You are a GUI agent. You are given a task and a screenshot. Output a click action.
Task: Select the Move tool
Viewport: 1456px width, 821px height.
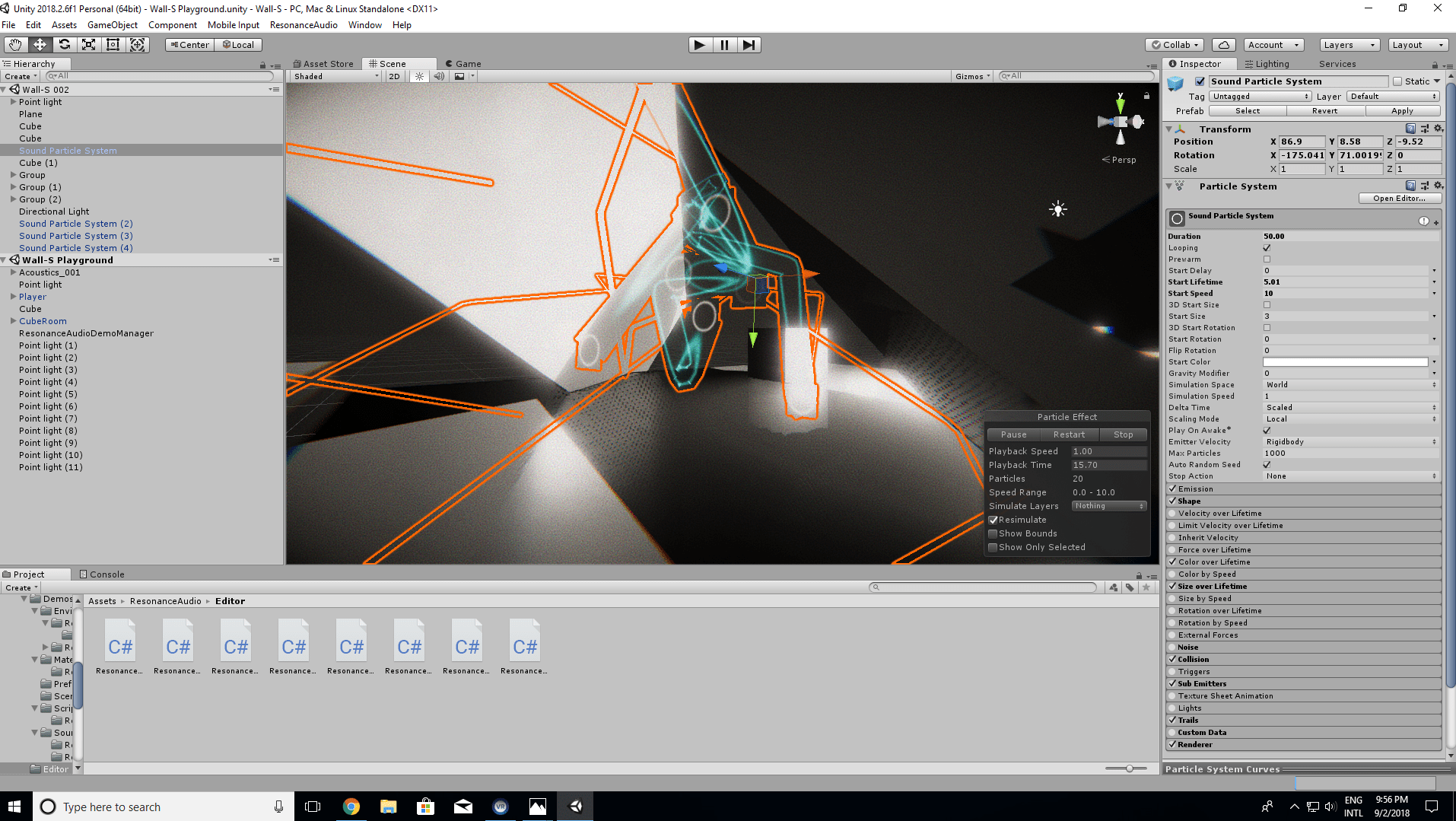40,45
